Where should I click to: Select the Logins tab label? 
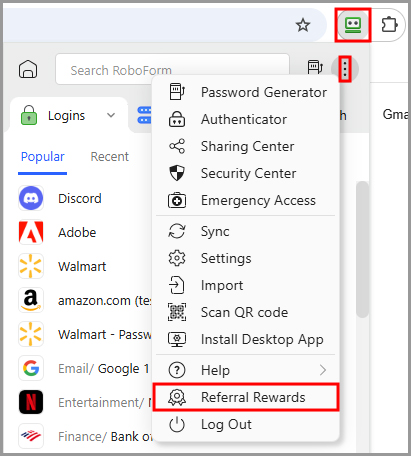pyautogui.click(x=66, y=116)
